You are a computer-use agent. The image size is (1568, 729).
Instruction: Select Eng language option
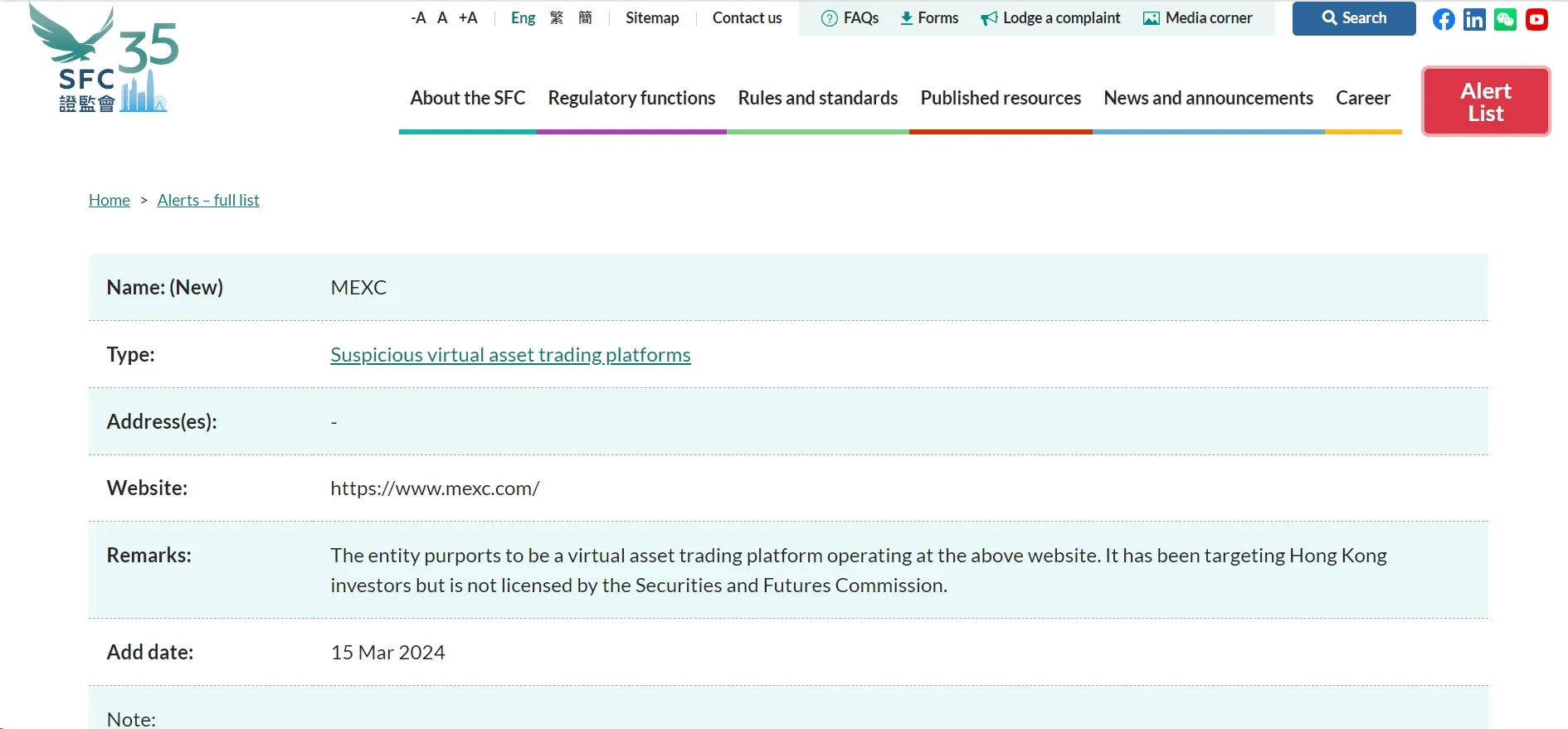click(523, 17)
